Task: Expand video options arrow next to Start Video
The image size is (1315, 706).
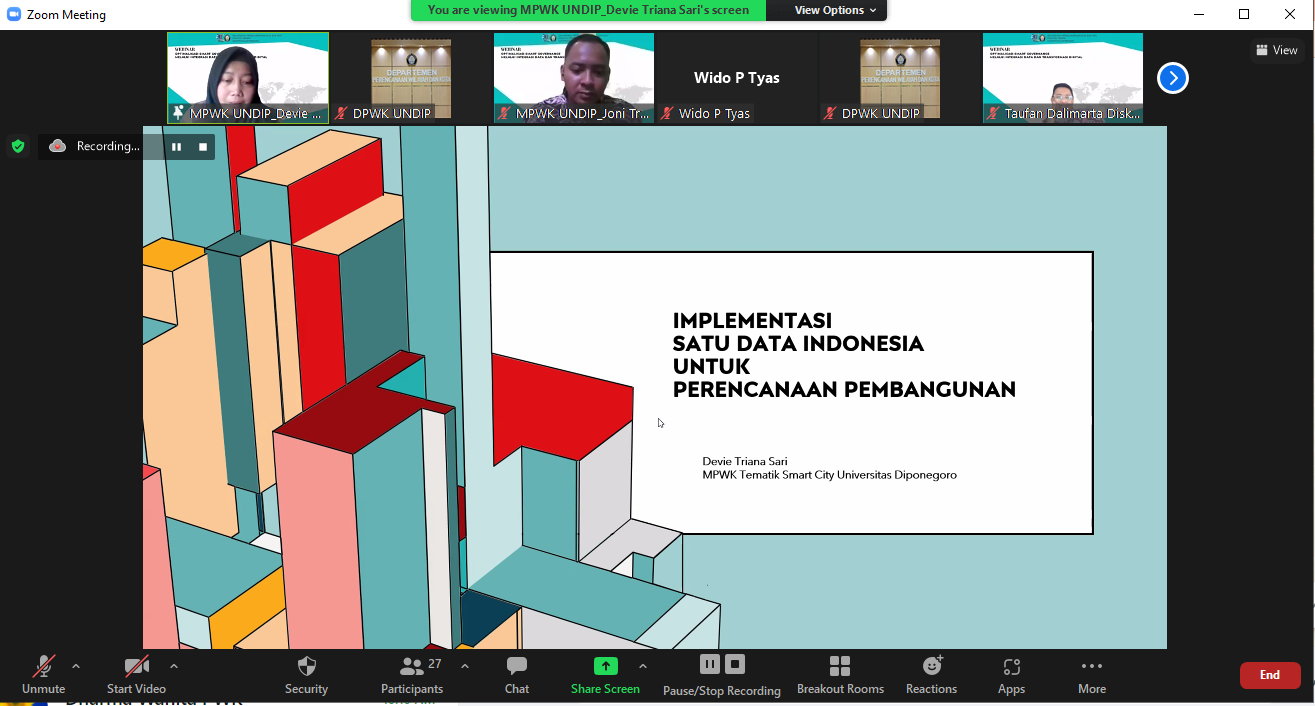Action: [174, 666]
